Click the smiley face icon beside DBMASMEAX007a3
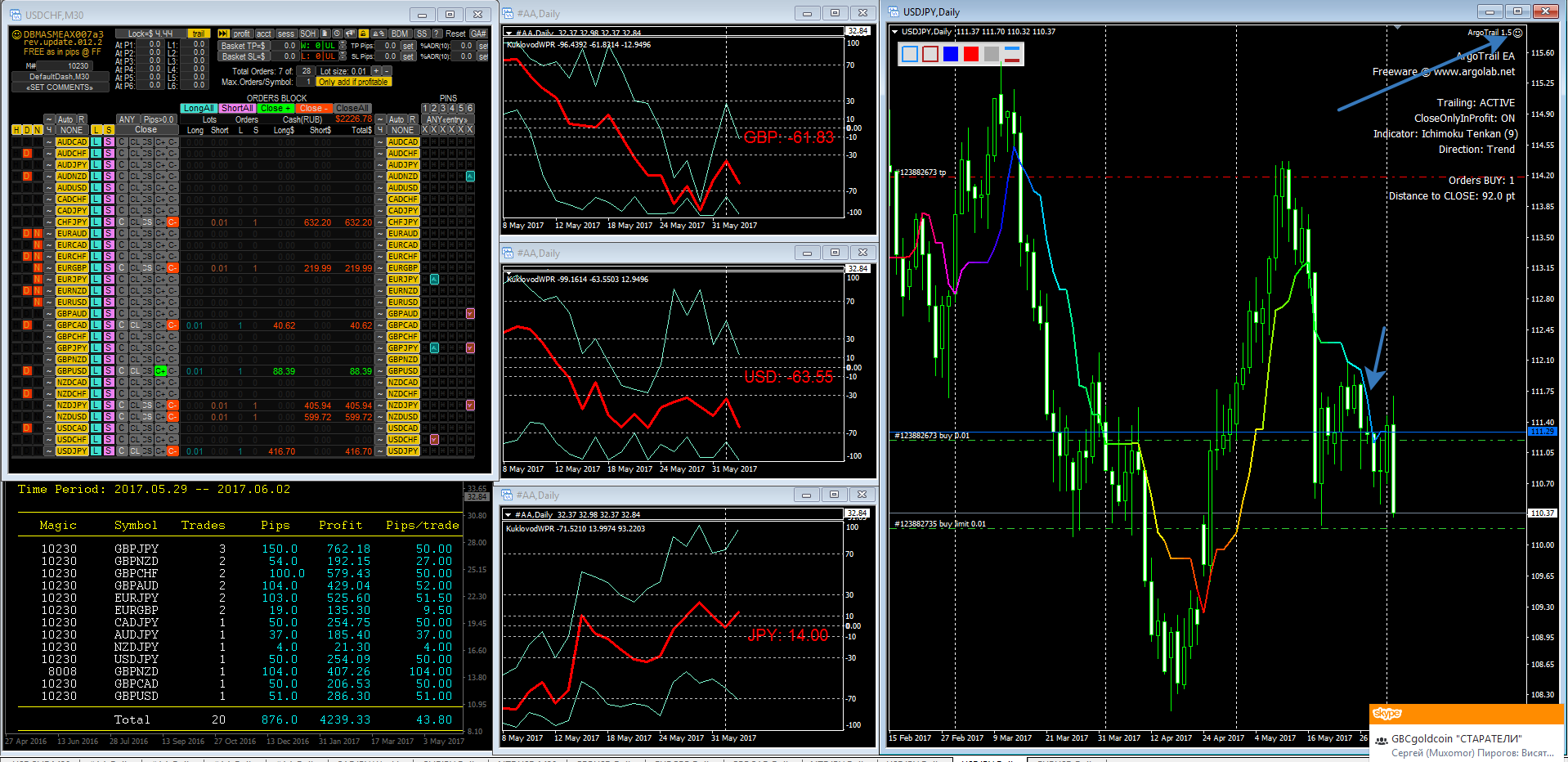The width and height of the screenshot is (1568, 762). tap(16, 34)
